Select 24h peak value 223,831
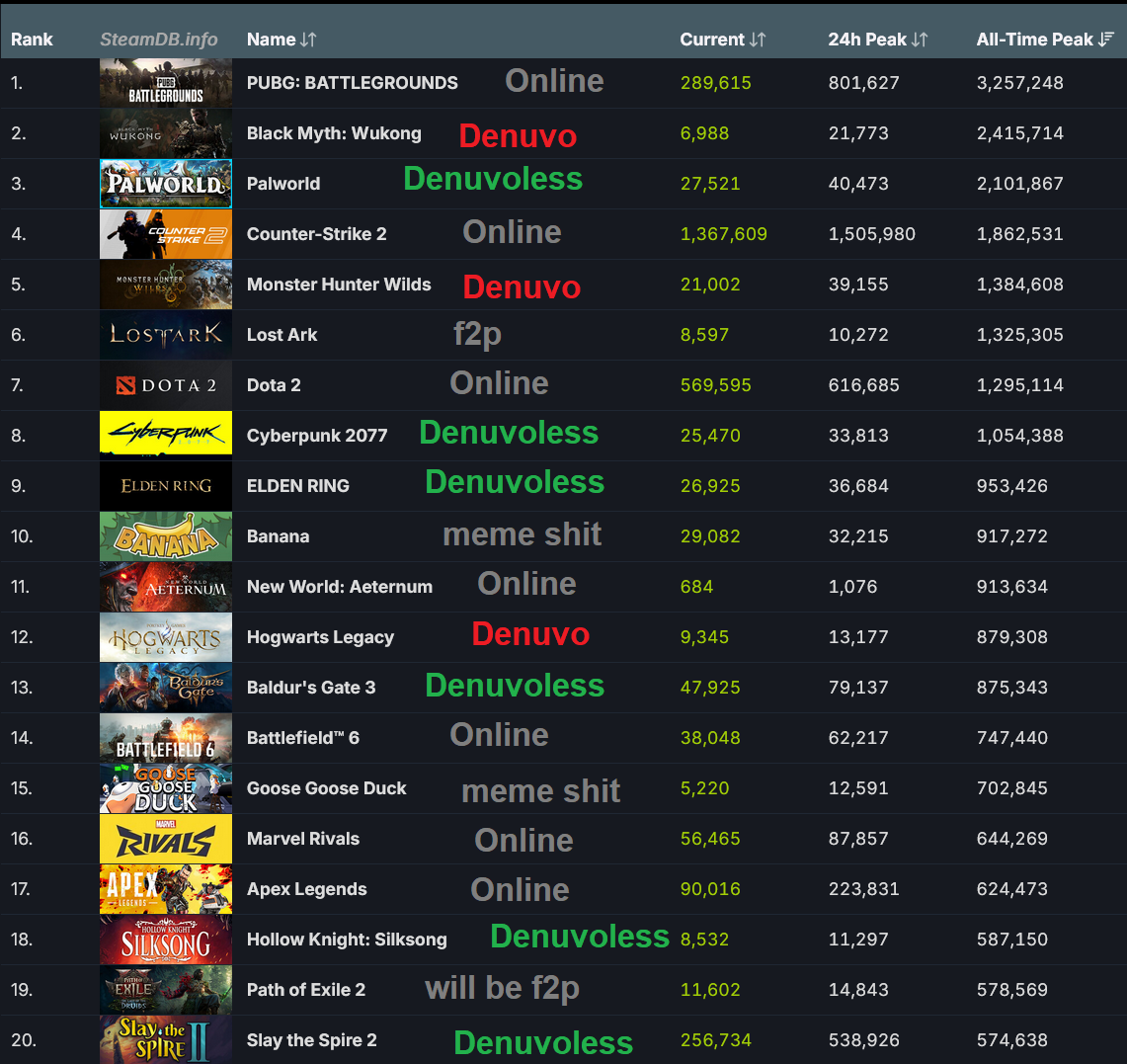 click(x=864, y=888)
